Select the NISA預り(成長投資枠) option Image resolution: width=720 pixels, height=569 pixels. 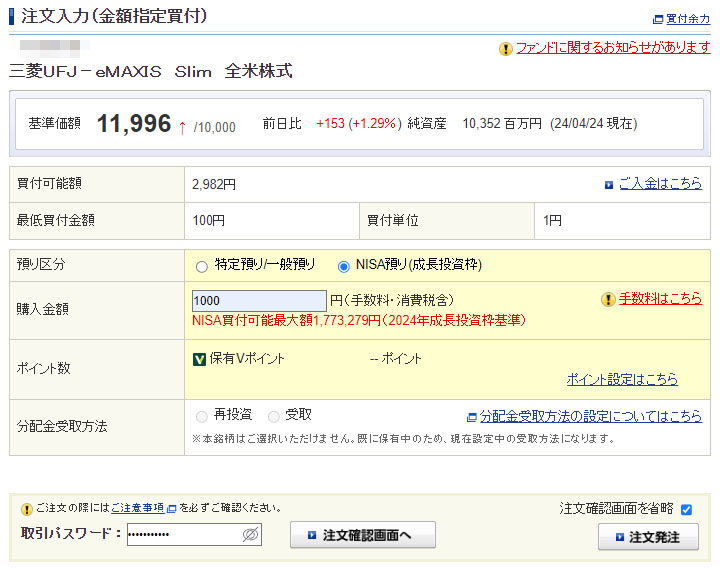point(344,266)
